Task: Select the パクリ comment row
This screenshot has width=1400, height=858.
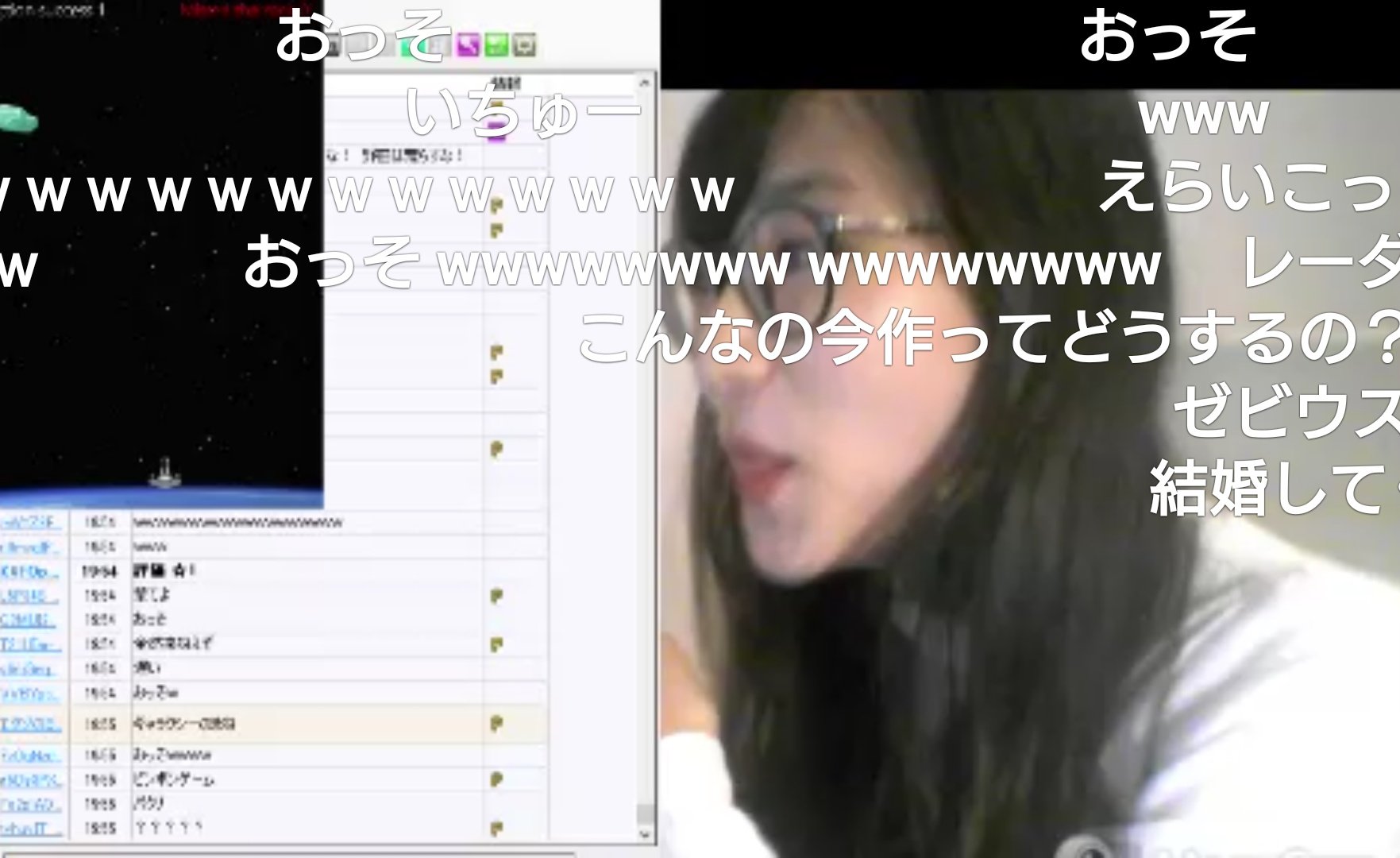Action: point(274,804)
